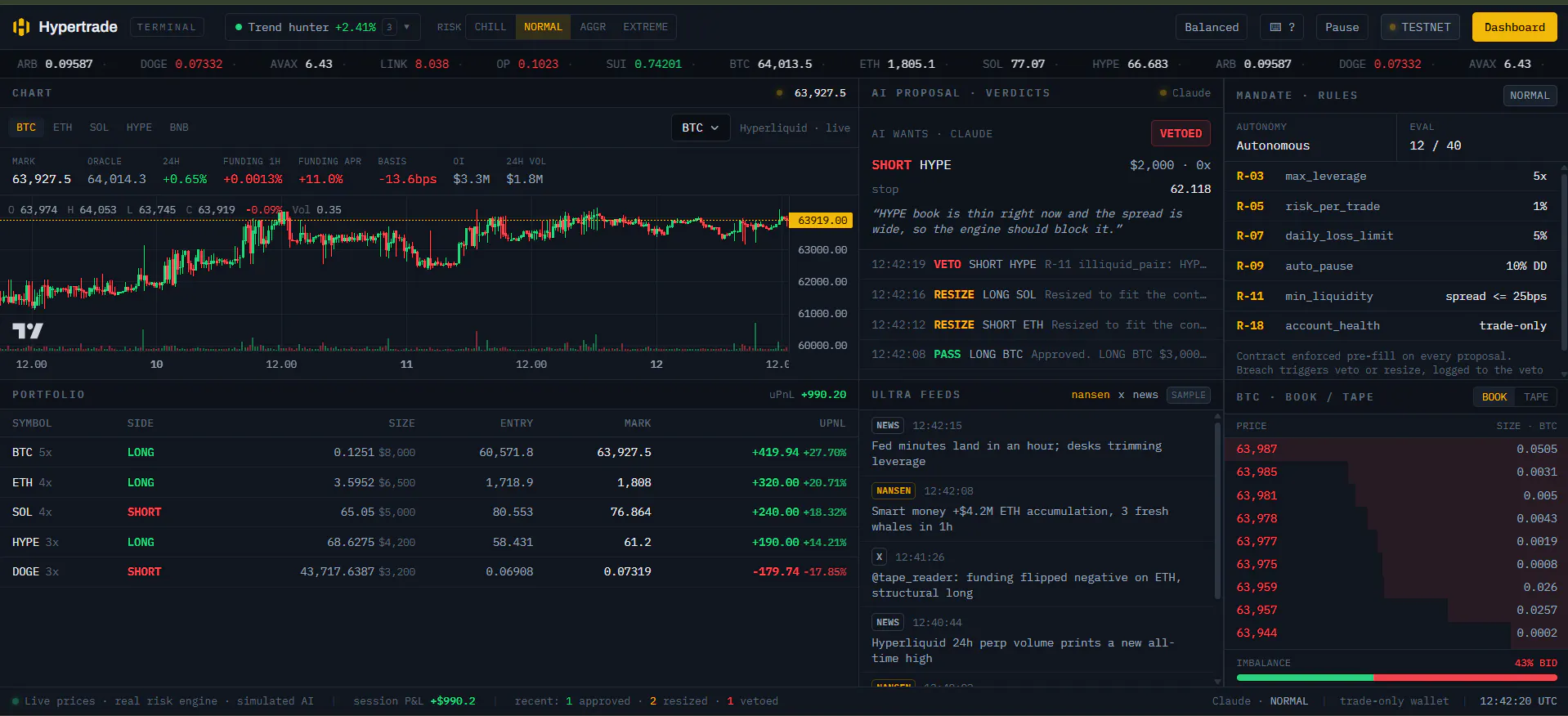Click OP 0.1023 in the ticker
Viewport: 1568px width, 716px height.
[x=527, y=64]
